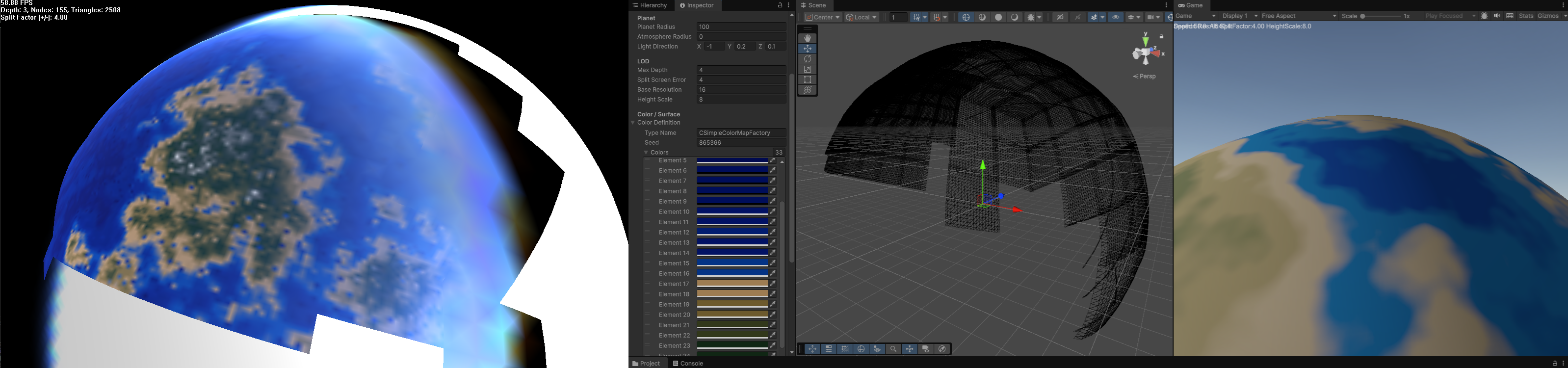Image resolution: width=1568 pixels, height=368 pixels.
Task: Click the Cameras overlay icon in bottom bar
Action: pos(926,349)
